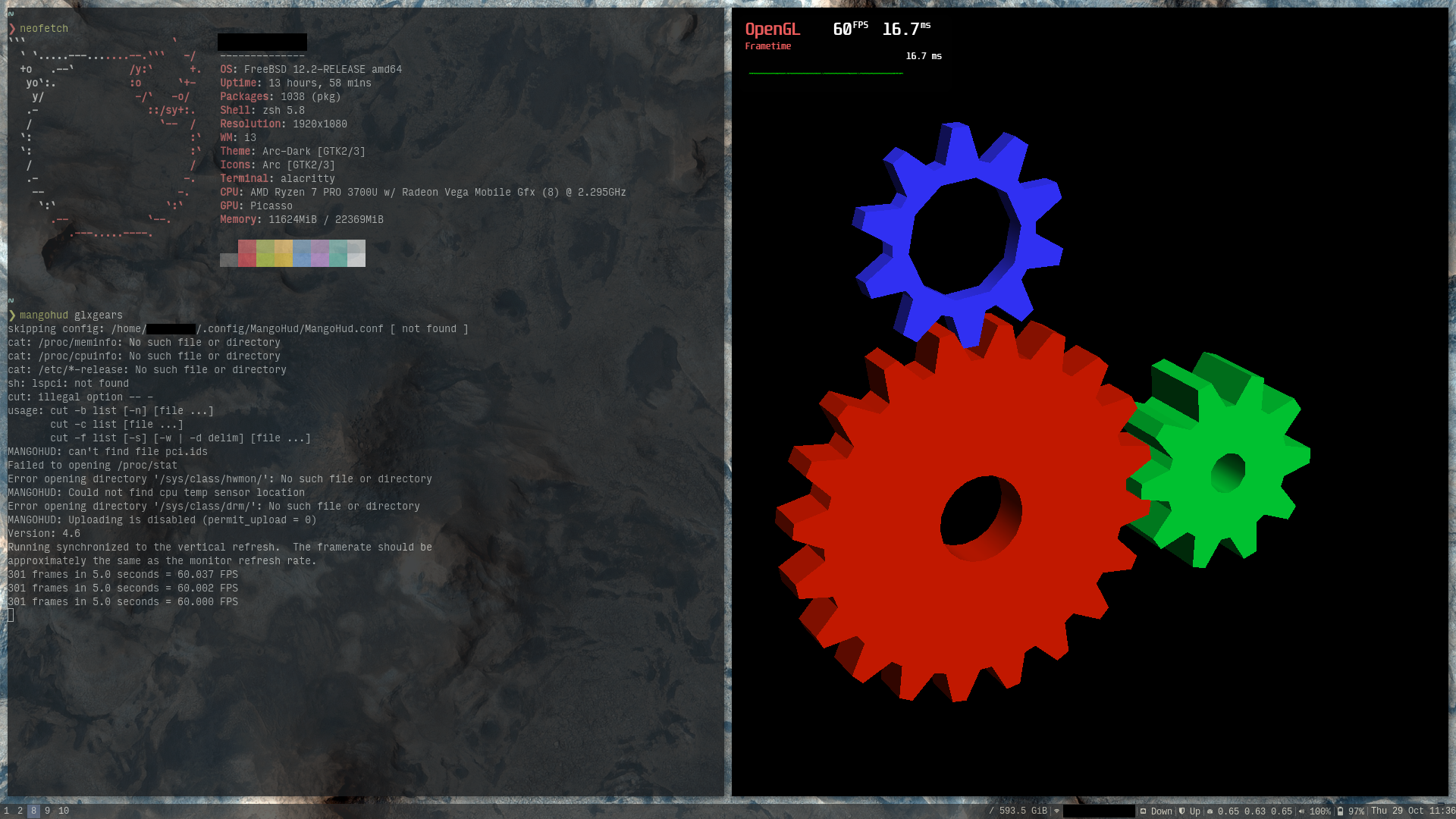
Task: Click 'cat: /proc/cpuinfo' error line
Action: (x=144, y=356)
